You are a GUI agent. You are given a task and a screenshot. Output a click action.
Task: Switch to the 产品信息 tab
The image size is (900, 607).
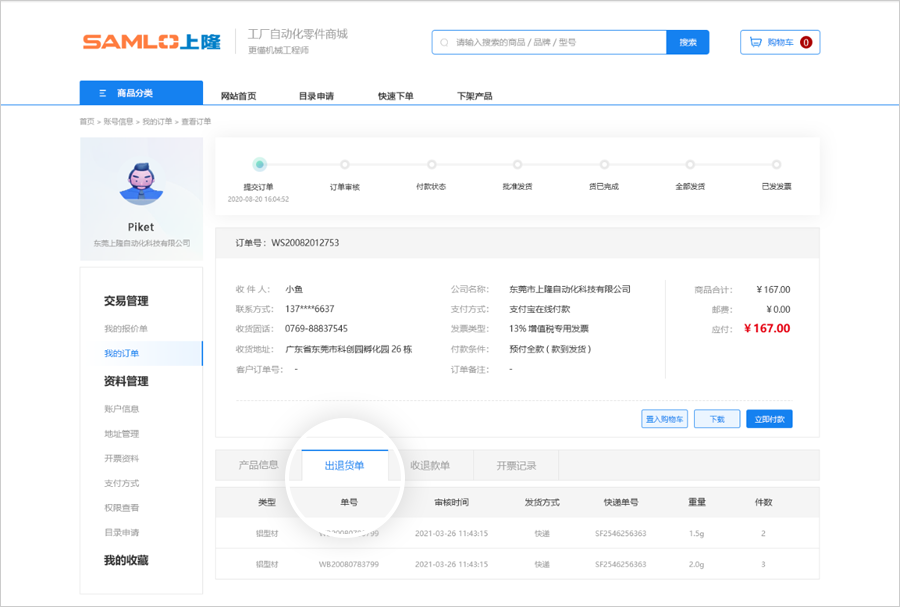258,465
